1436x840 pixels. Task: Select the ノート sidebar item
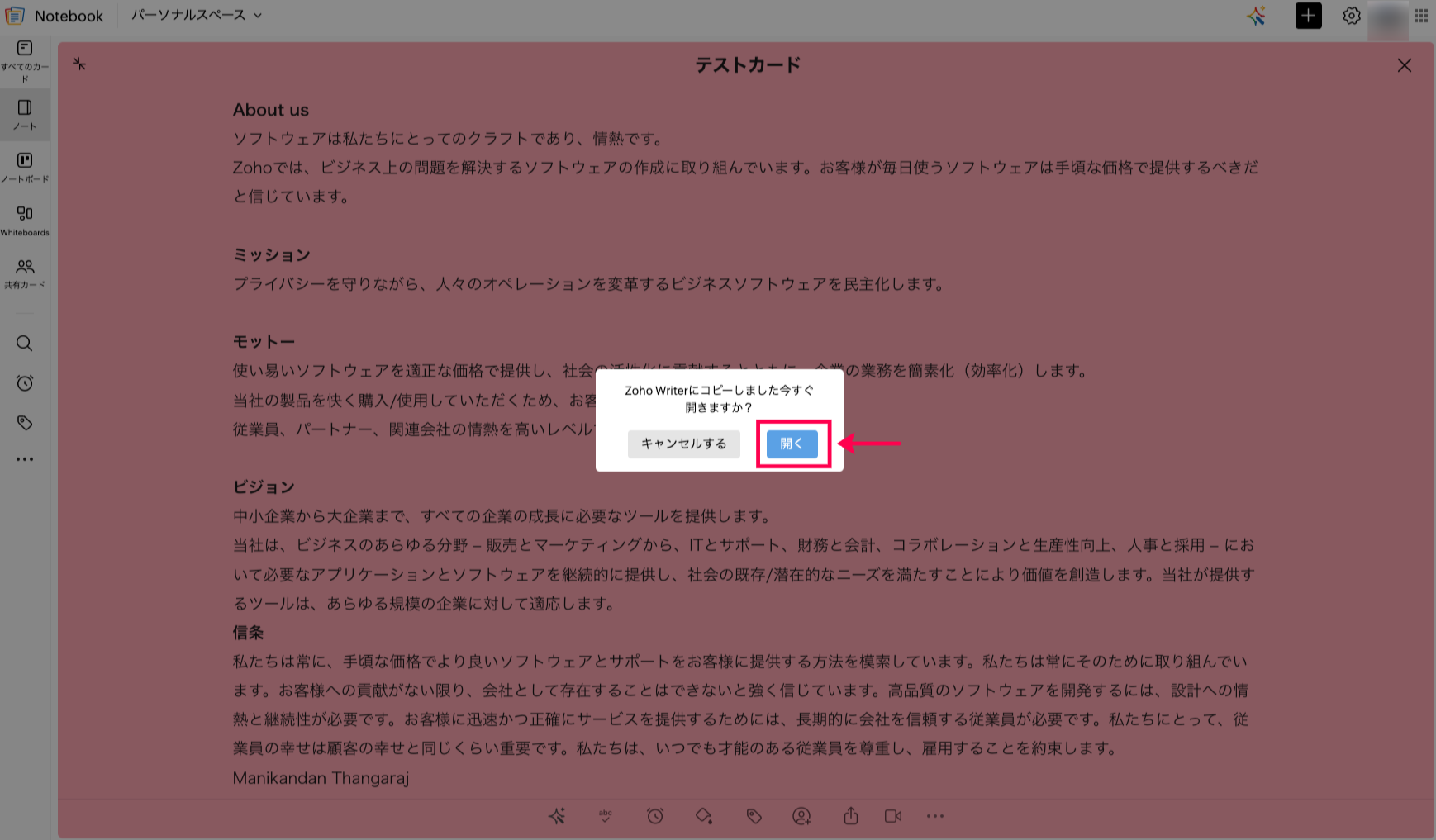(x=25, y=115)
